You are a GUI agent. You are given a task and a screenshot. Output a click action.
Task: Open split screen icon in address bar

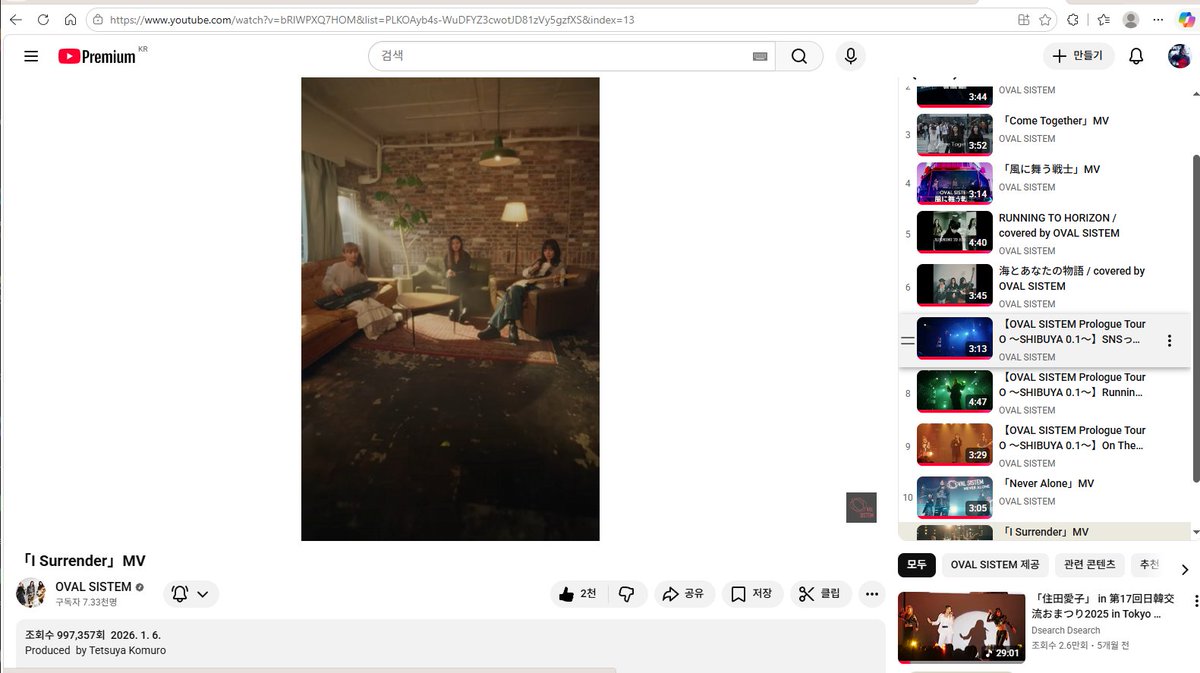coord(1023,20)
